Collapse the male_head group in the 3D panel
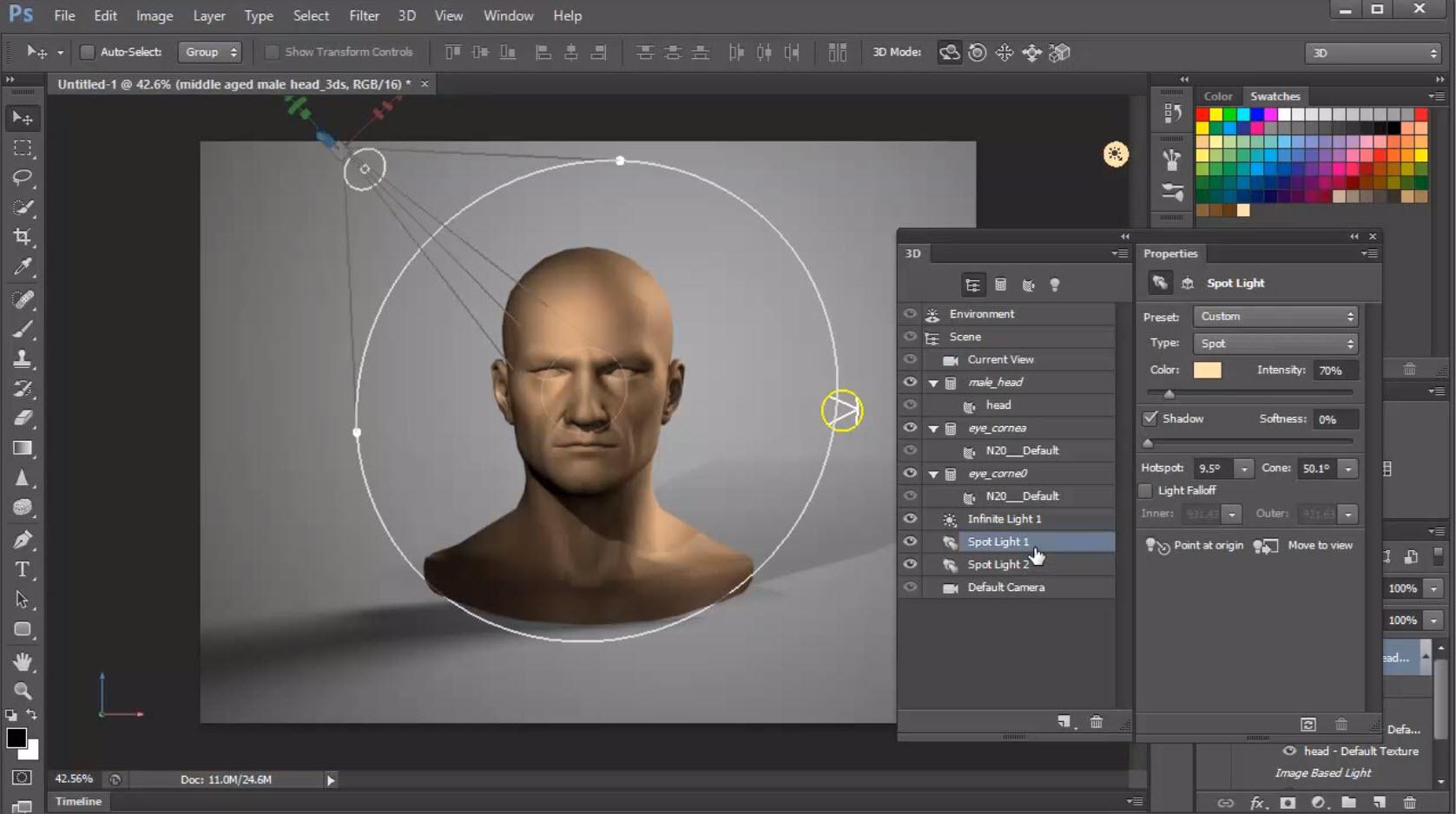Screen dimensions: 1456x814 pyautogui.click(x=933, y=383)
